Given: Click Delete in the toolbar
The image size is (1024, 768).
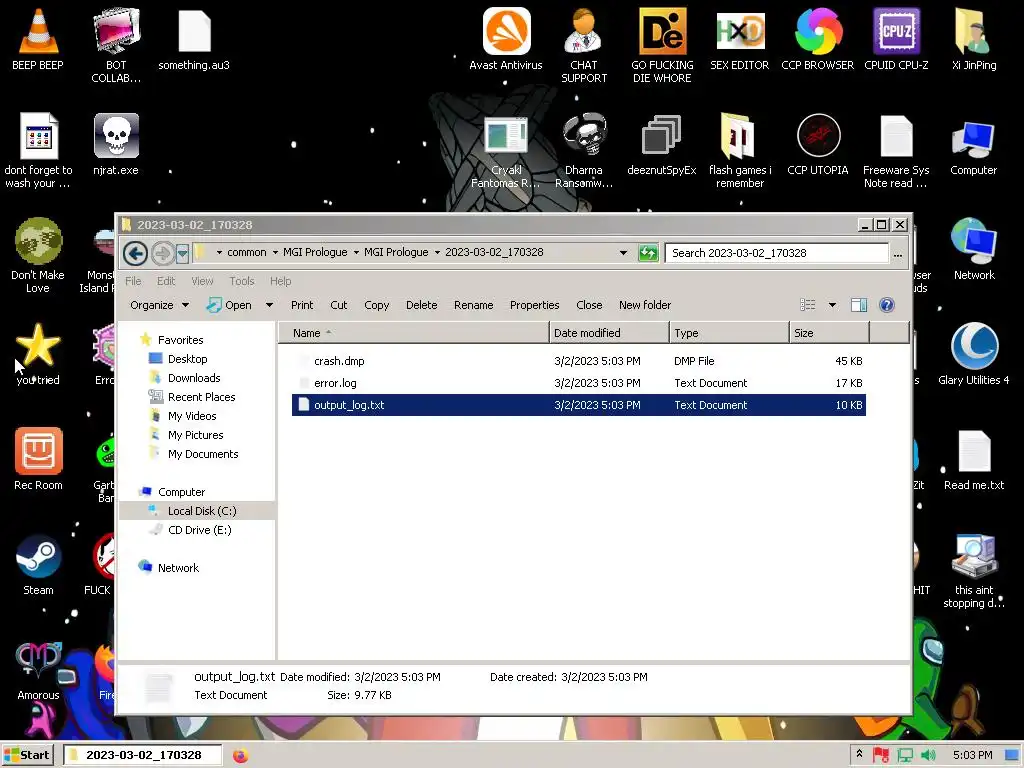Looking at the screenshot, I should click(421, 305).
